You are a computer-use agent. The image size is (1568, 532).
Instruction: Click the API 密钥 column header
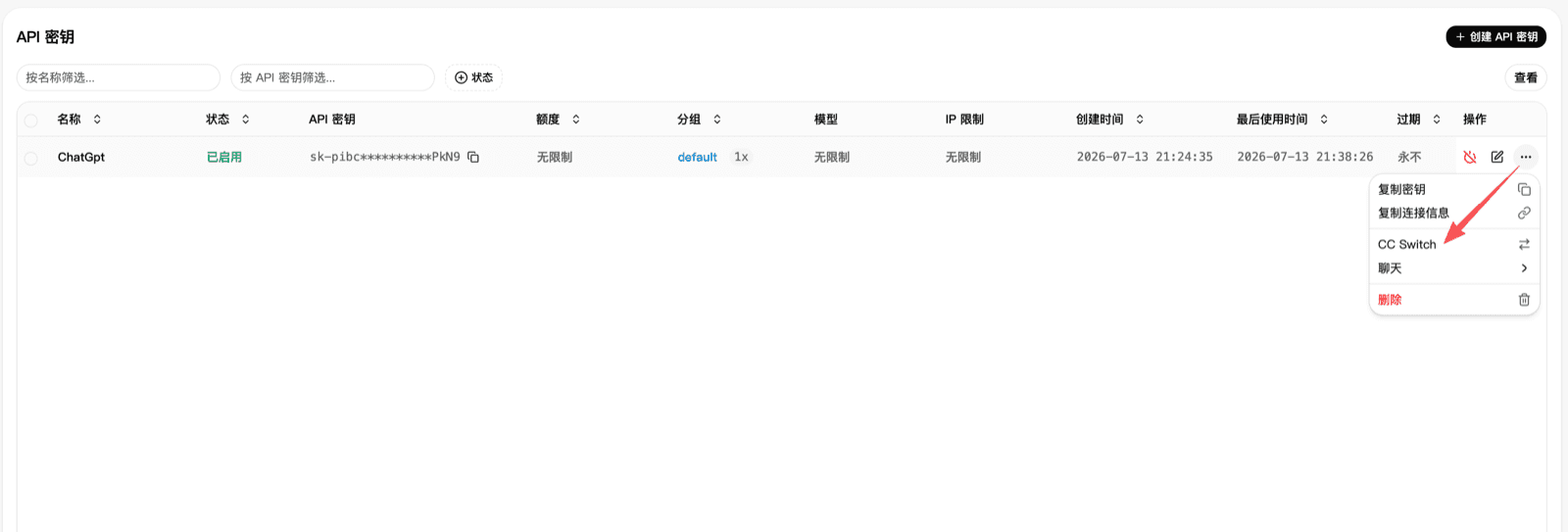pos(332,120)
